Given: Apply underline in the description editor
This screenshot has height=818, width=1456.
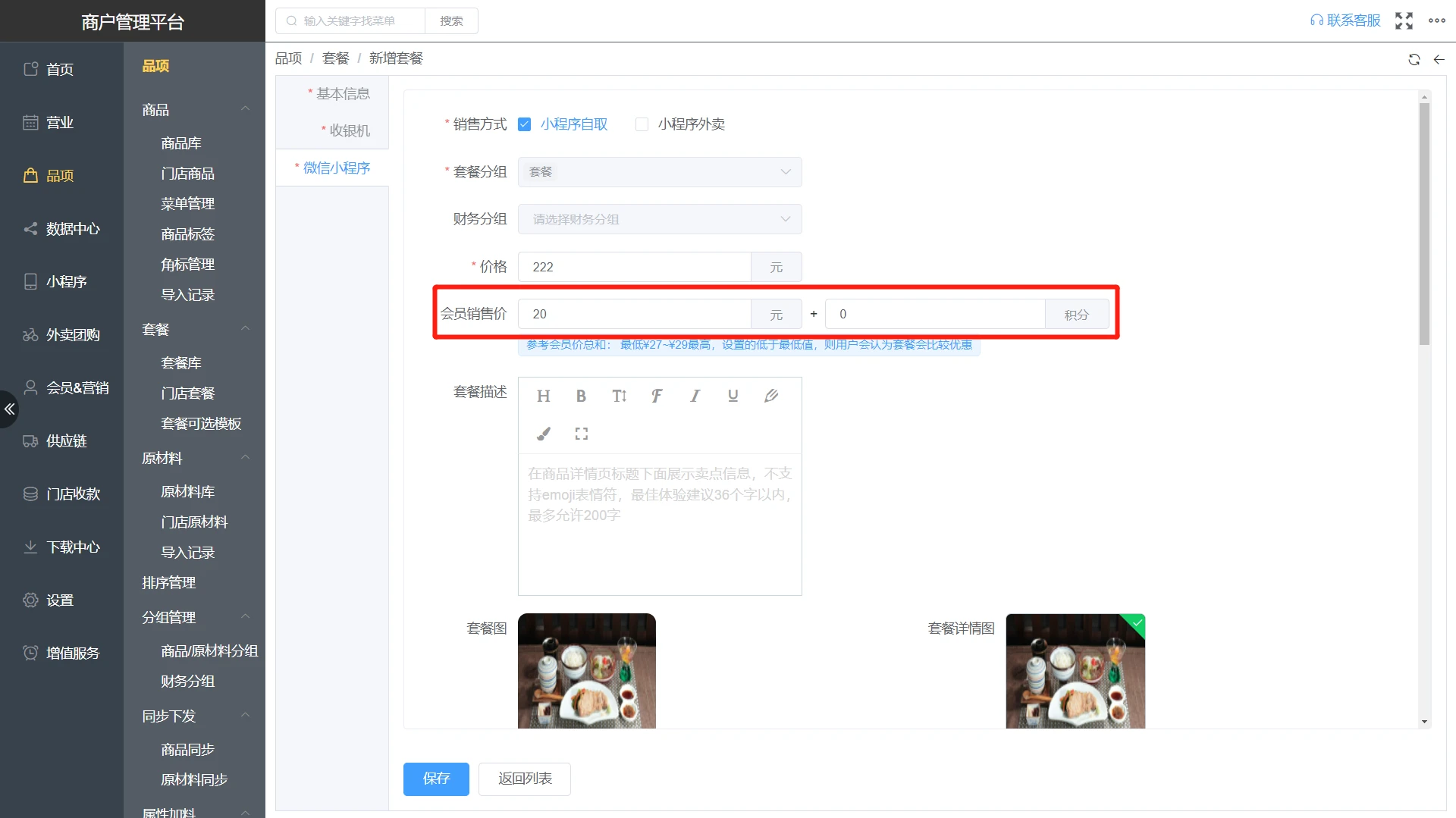Looking at the screenshot, I should 733,395.
